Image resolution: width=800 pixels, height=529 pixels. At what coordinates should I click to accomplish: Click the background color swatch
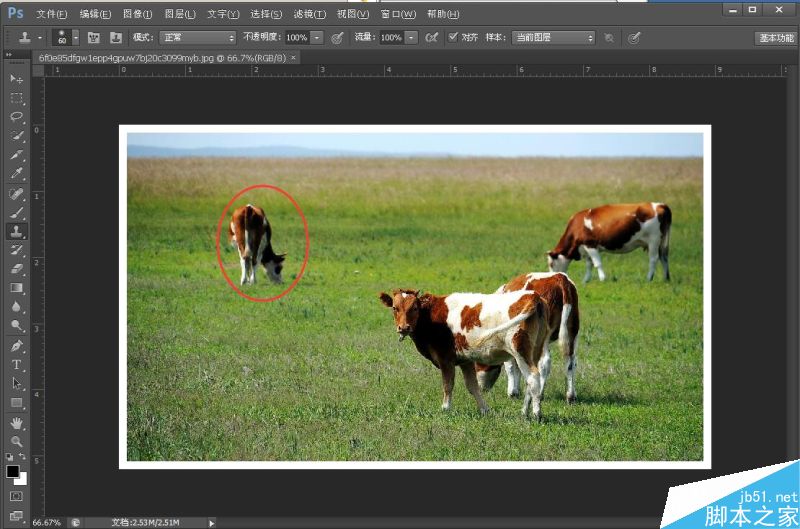22,480
